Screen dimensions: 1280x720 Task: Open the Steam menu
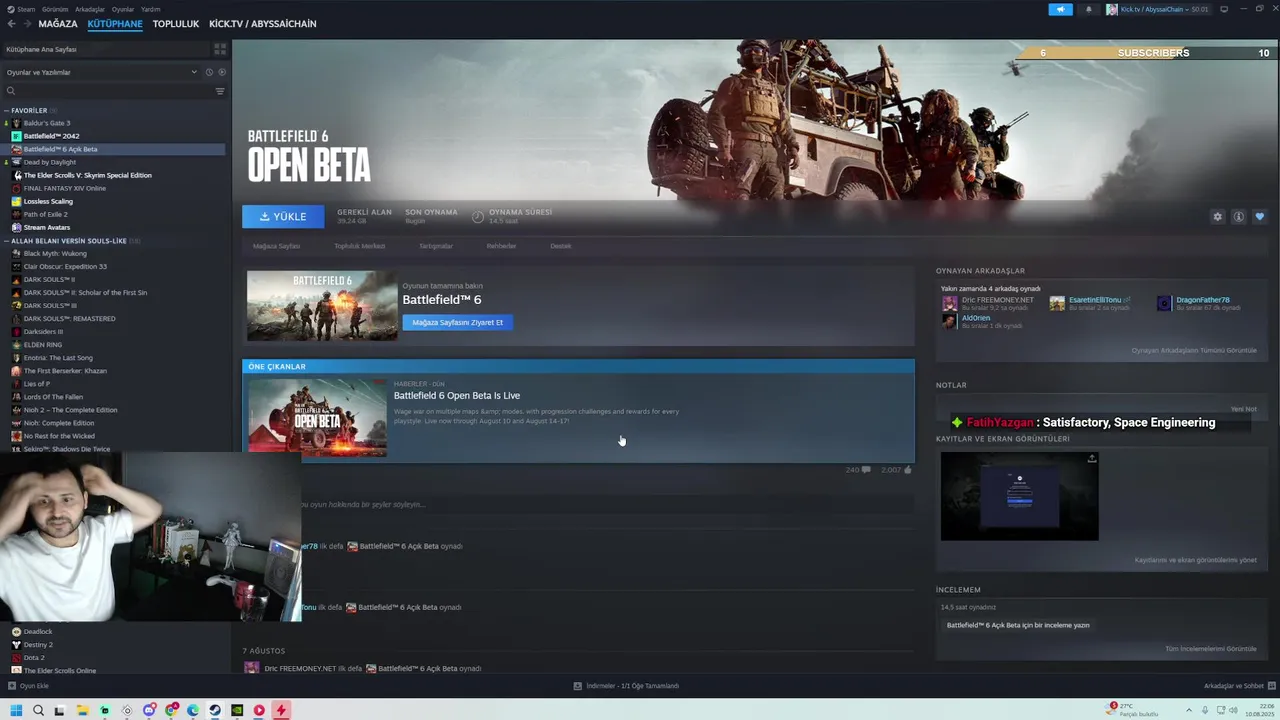click(20, 9)
